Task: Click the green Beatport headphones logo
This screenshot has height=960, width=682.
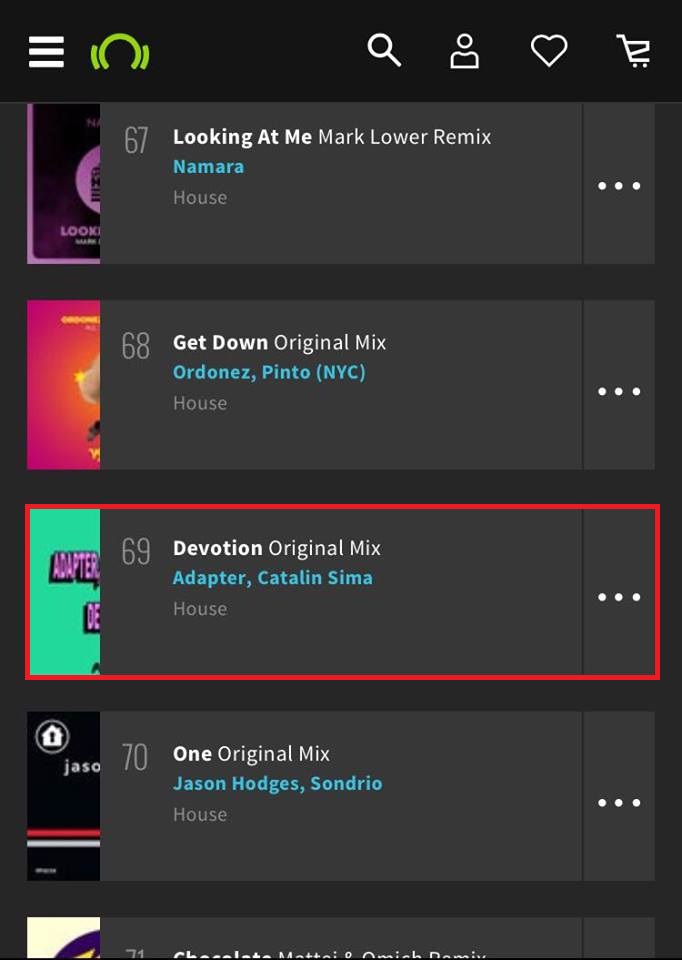Action: tap(120, 52)
